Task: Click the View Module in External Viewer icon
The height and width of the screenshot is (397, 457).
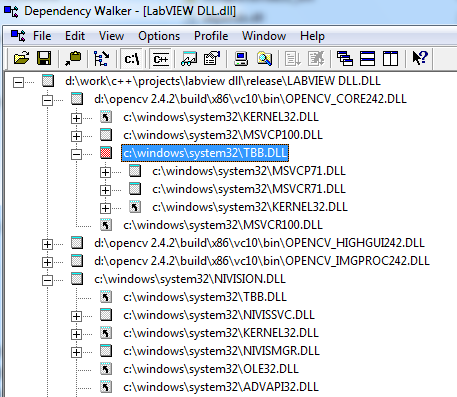Action: pos(189,59)
